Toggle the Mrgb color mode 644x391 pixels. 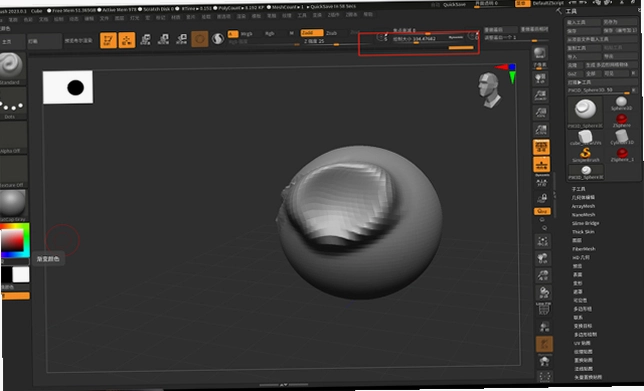246,34
